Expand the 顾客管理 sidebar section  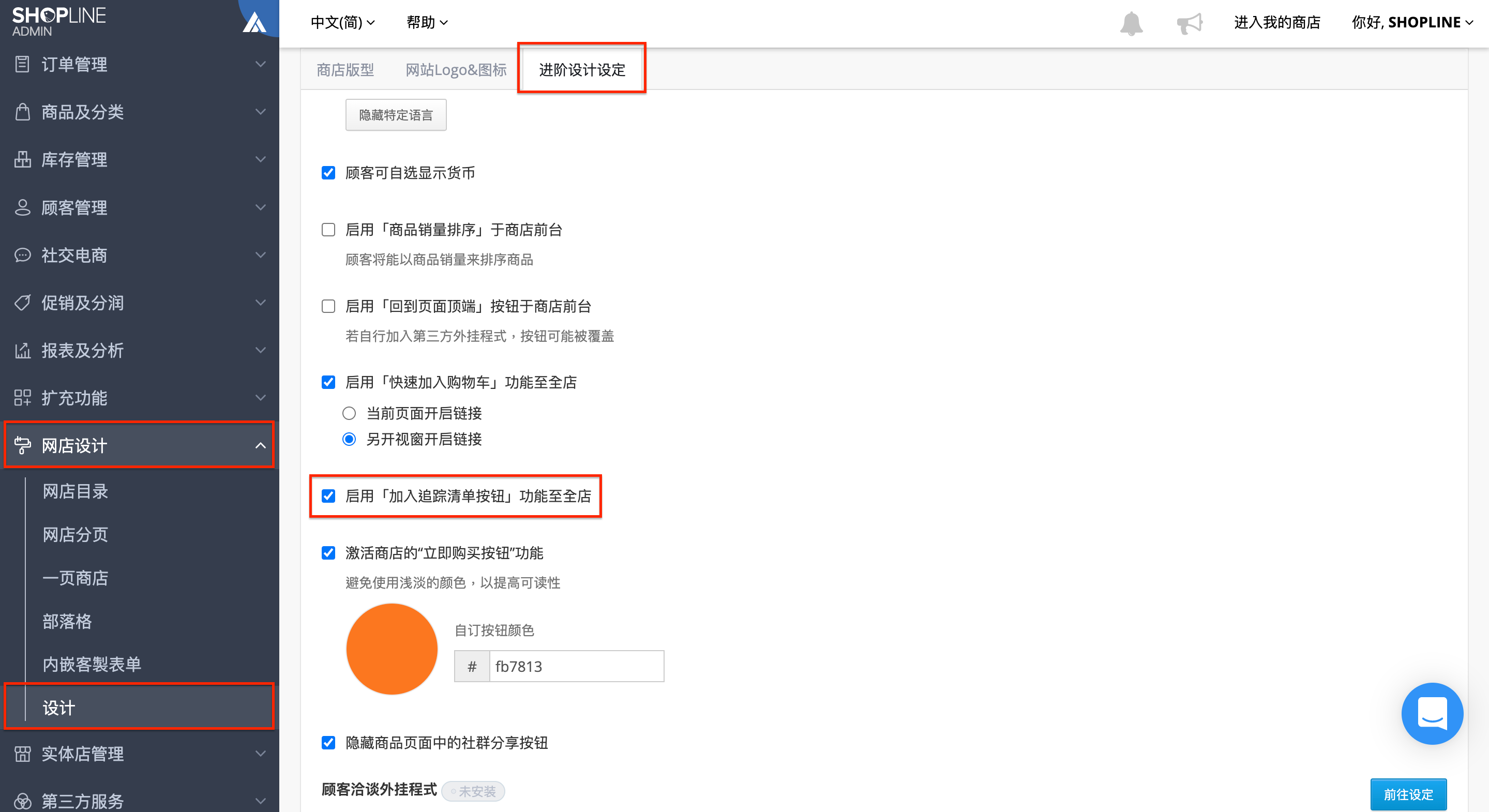[x=139, y=207]
